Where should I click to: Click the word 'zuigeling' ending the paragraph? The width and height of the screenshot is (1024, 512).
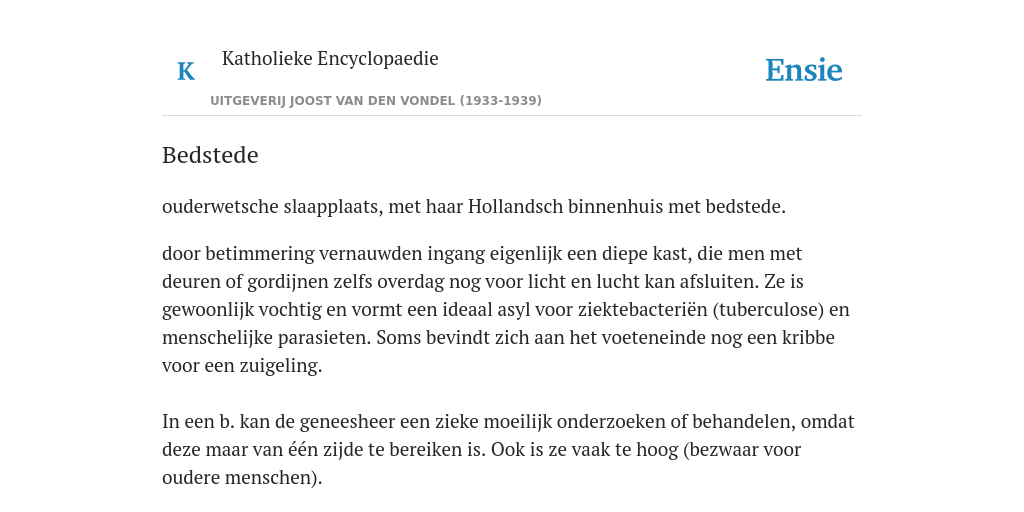(x=281, y=366)
